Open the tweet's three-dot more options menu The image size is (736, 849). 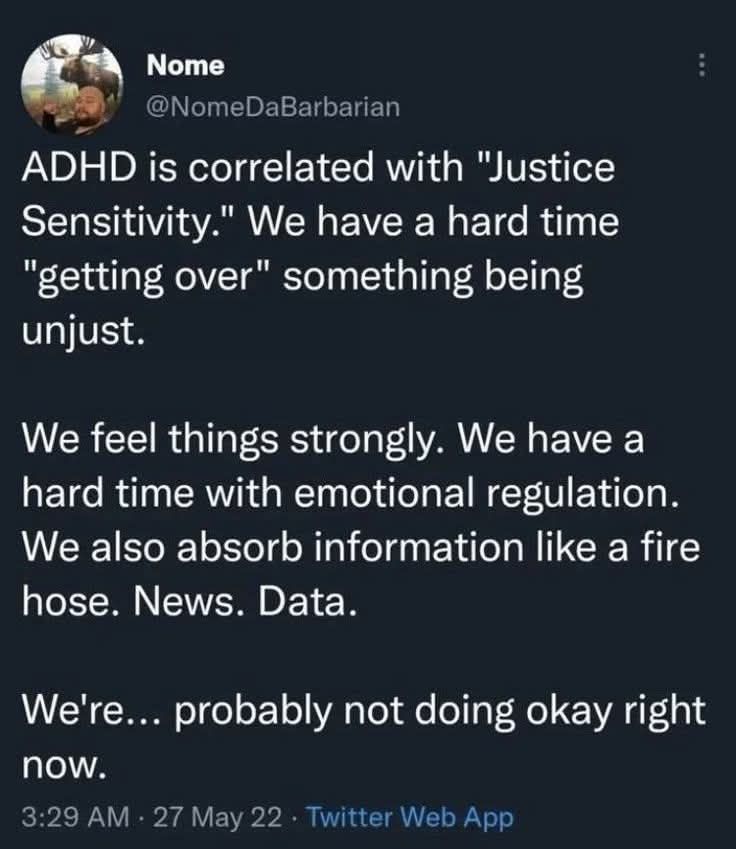[x=702, y=66]
